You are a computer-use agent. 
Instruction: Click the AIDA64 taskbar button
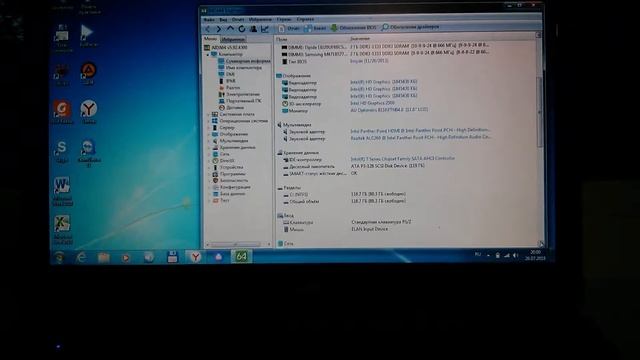[241, 256]
